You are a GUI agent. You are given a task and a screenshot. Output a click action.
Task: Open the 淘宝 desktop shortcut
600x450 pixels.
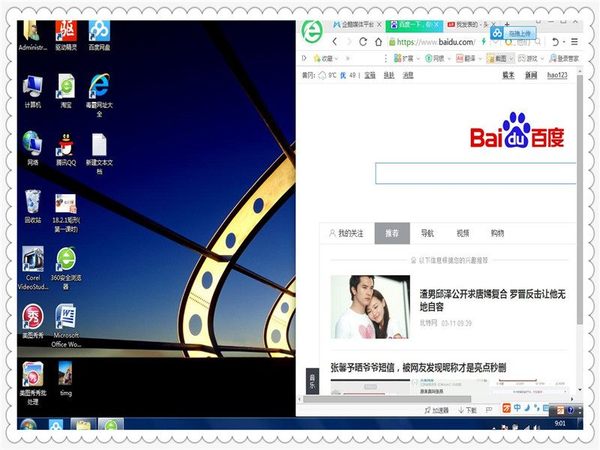pos(66,91)
